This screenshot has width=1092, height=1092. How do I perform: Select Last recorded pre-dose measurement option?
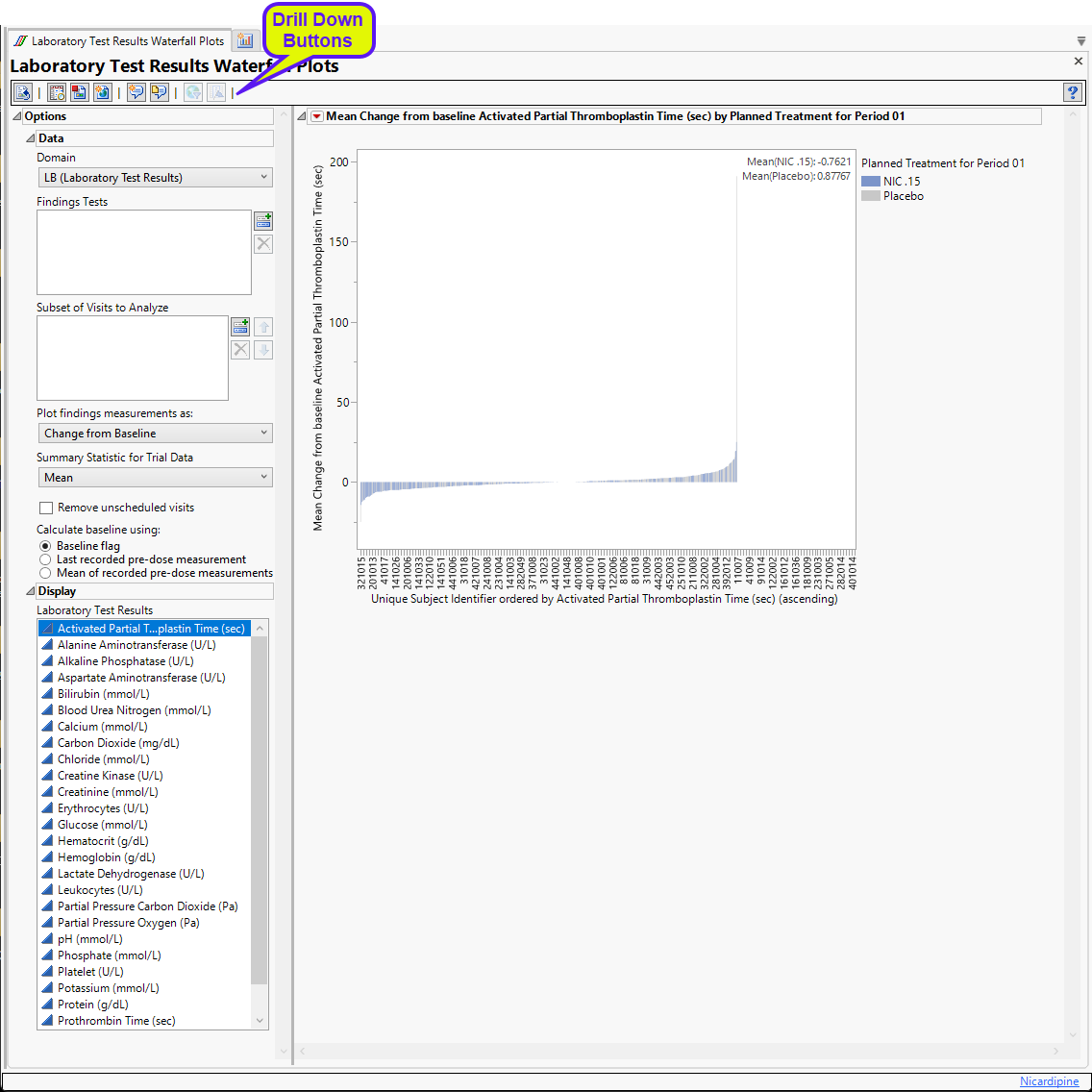(45, 559)
